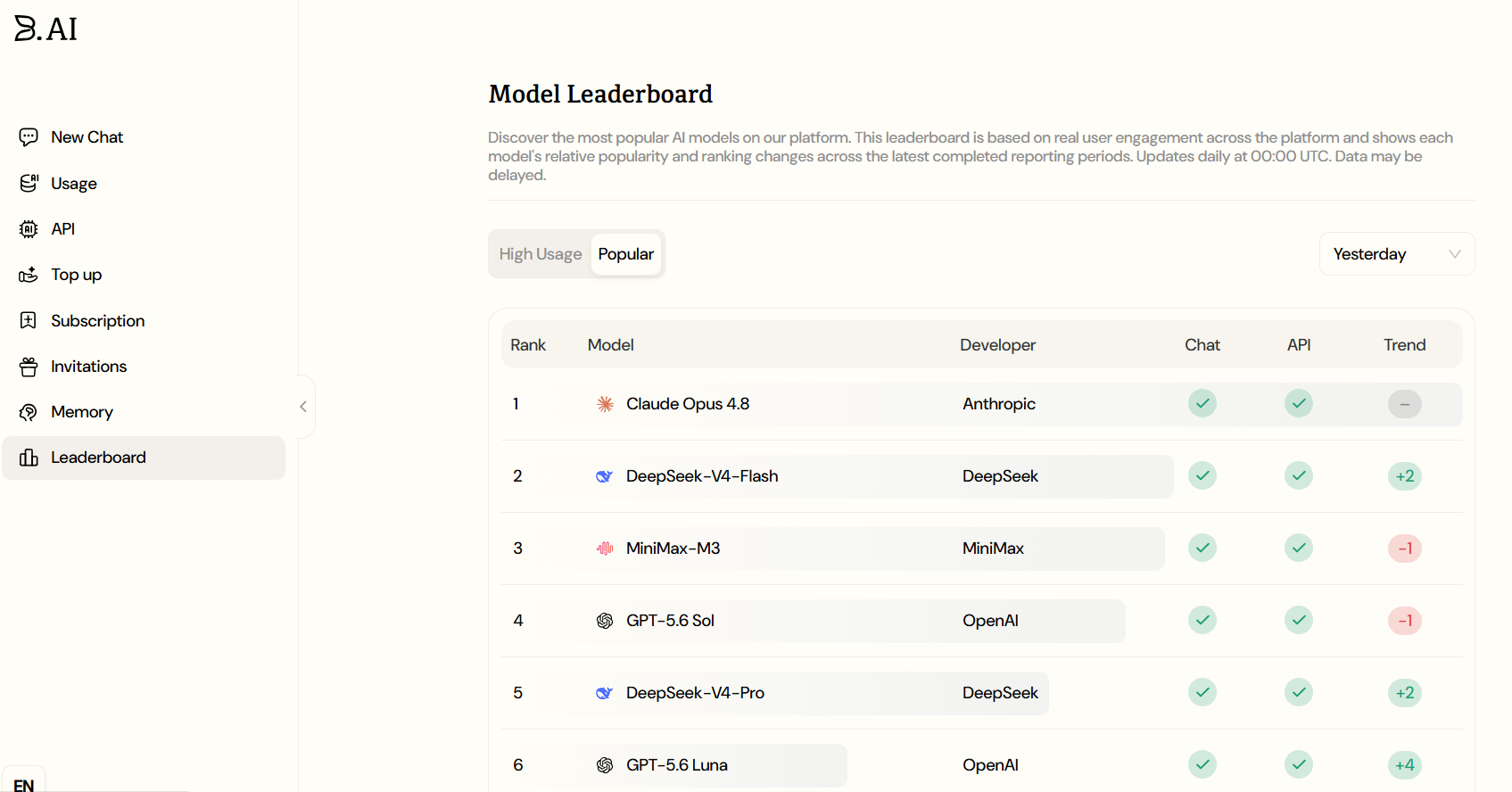
Task: Click the DeepSeek-V4-Flash whale logo
Action: point(605,476)
